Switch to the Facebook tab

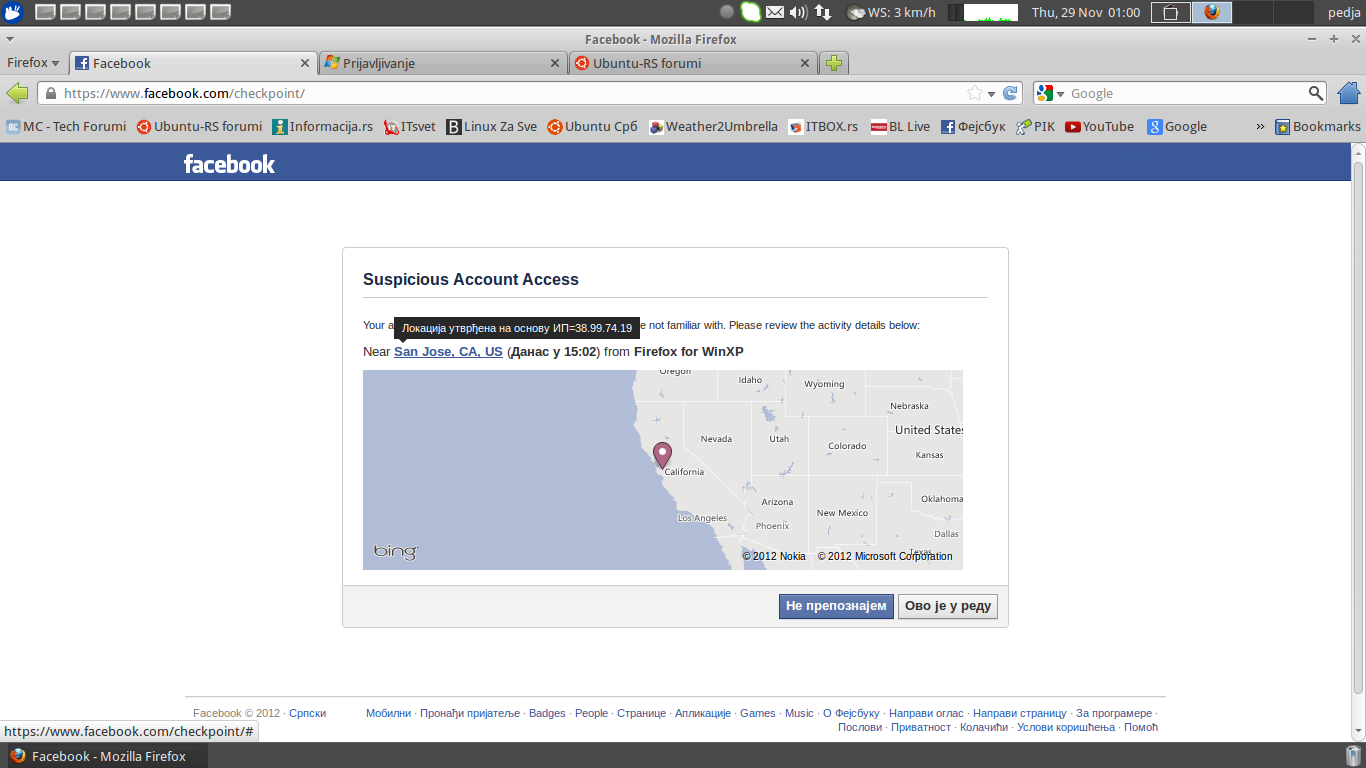point(194,63)
